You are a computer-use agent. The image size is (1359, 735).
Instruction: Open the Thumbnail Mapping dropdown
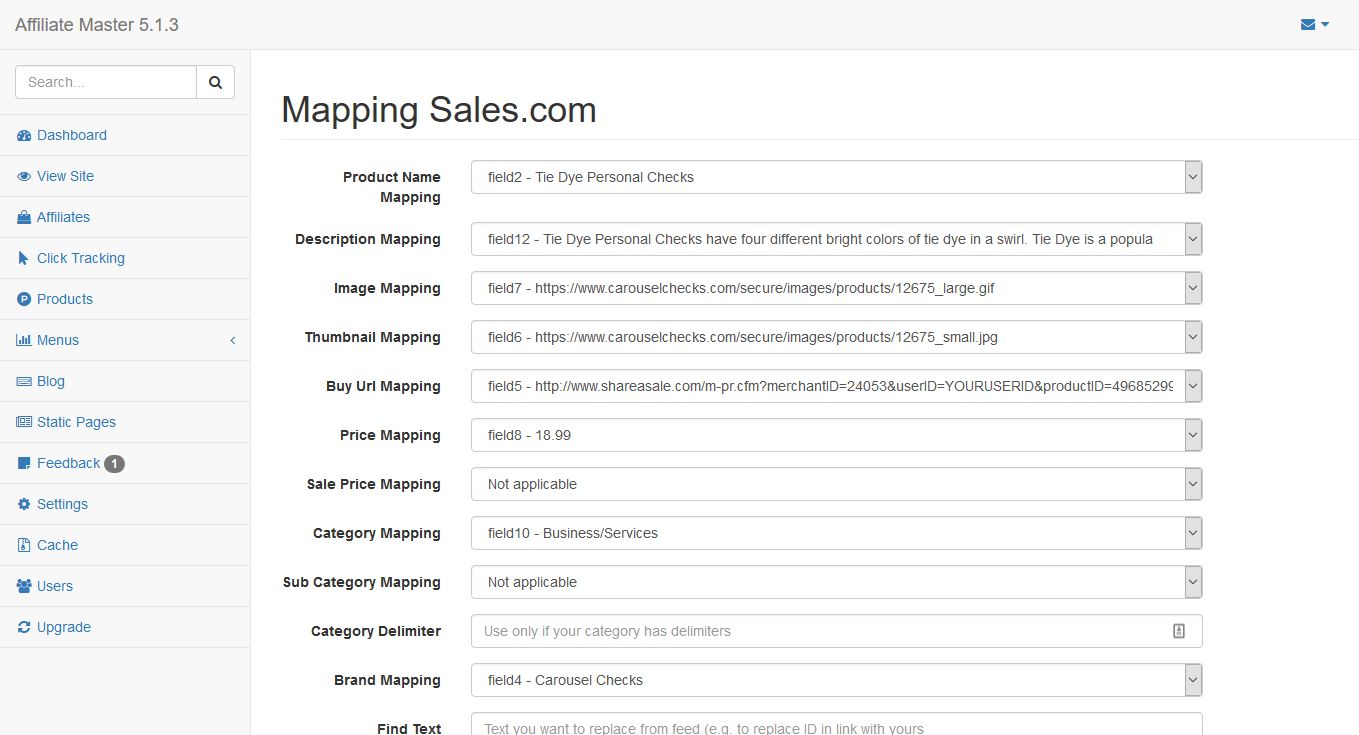click(x=837, y=337)
